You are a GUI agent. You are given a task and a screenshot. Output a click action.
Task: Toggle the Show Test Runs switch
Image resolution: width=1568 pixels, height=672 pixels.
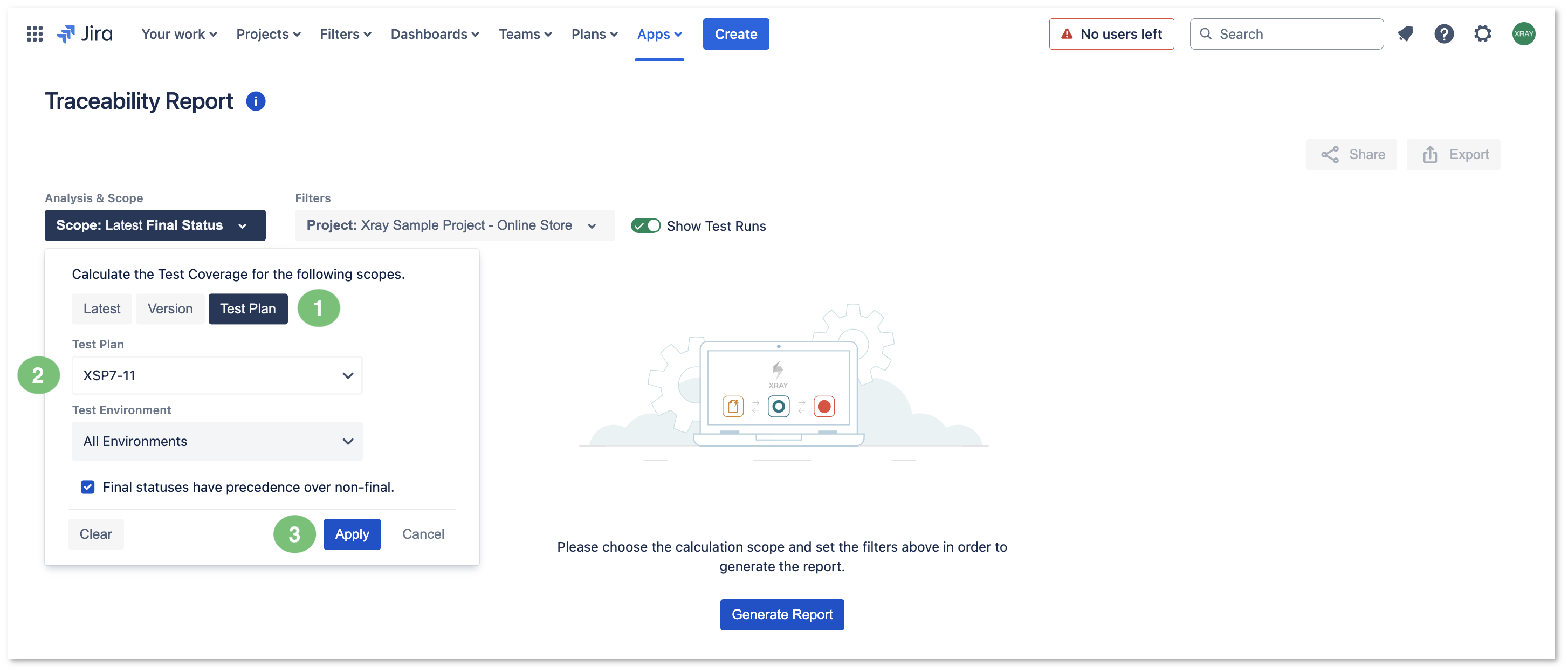(646, 226)
